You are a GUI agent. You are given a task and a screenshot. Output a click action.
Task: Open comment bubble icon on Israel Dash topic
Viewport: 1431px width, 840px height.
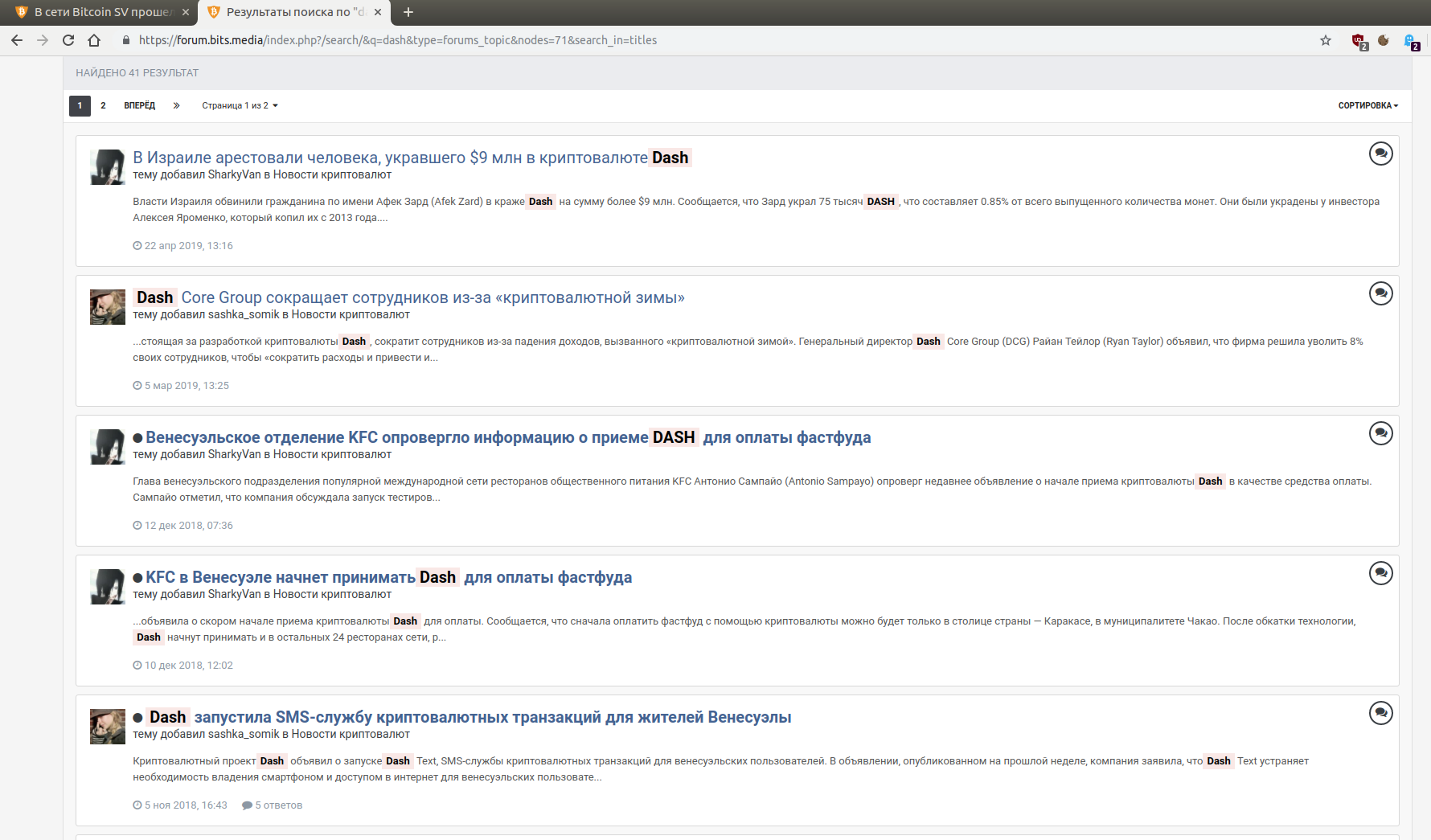[x=1380, y=154]
